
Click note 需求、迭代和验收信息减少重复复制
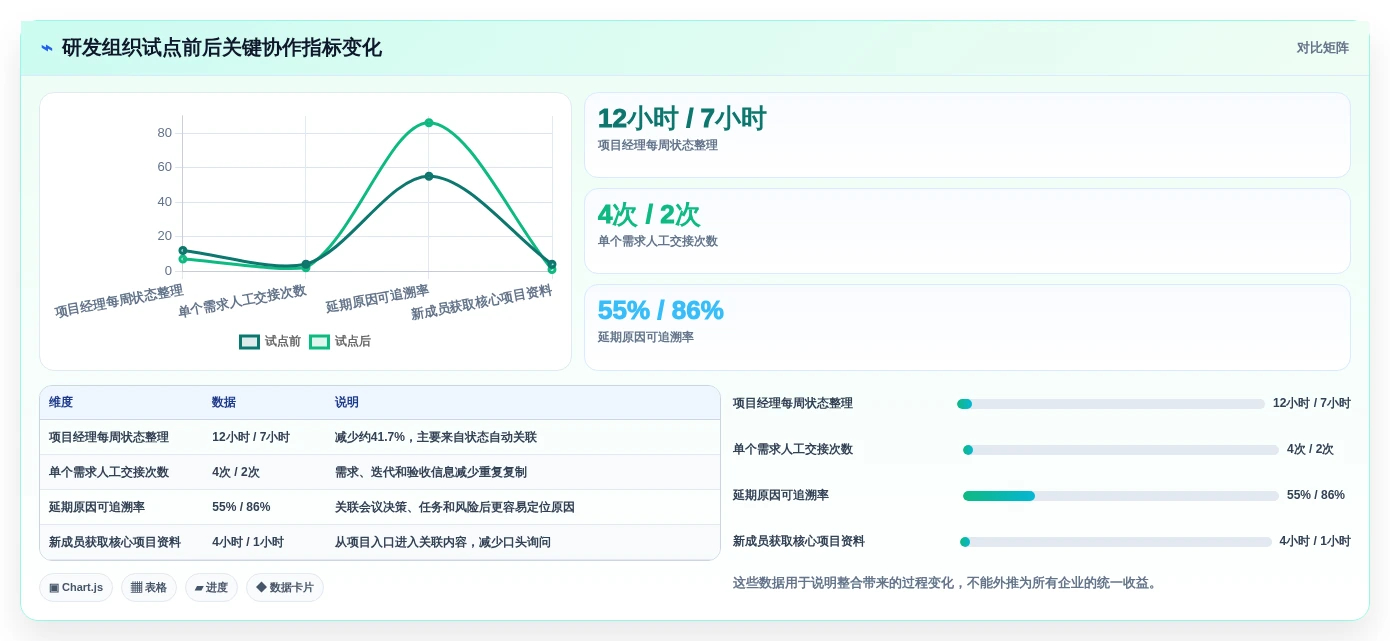(431, 473)
